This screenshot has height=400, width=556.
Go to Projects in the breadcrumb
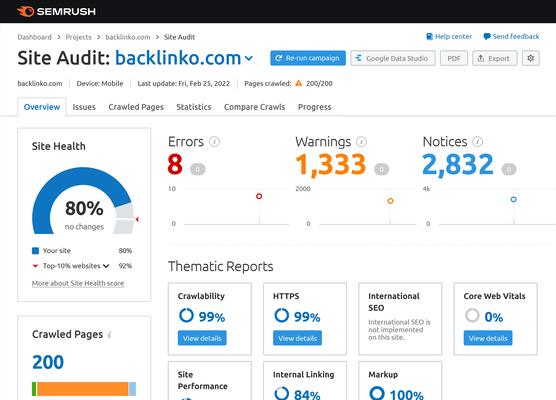(x=78, y=37)
